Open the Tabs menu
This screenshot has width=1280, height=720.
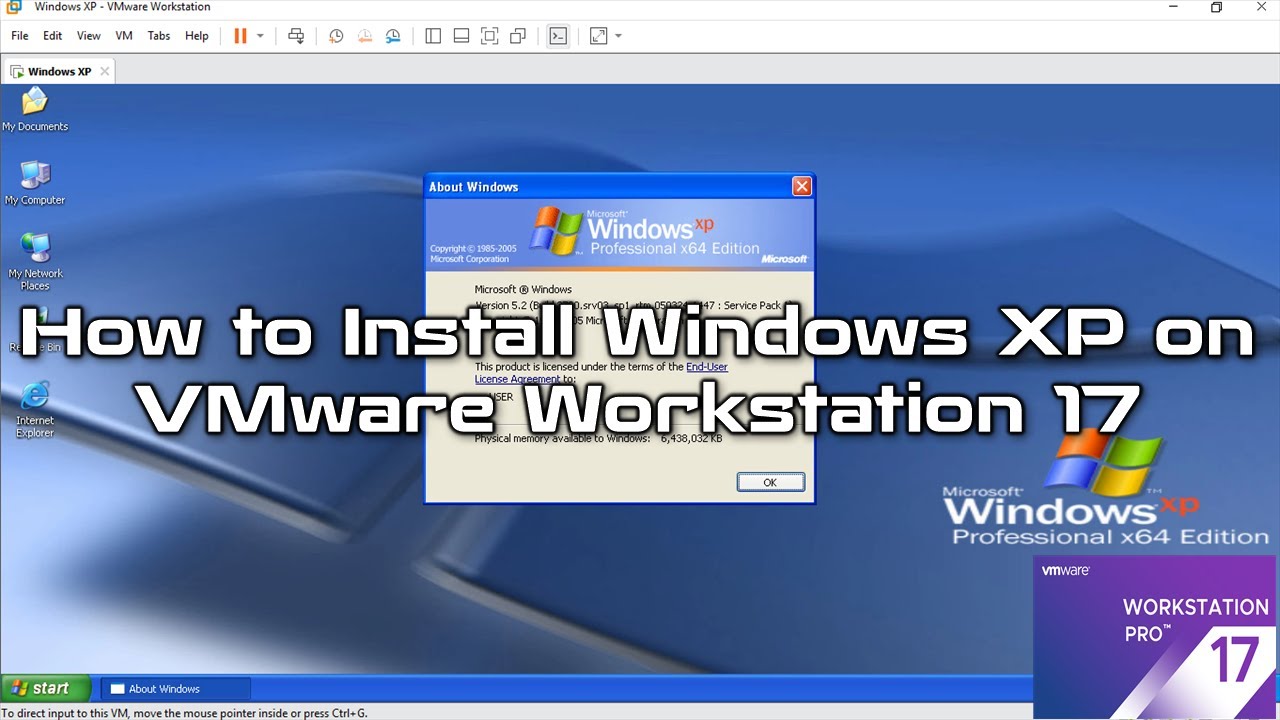point(159,36)
